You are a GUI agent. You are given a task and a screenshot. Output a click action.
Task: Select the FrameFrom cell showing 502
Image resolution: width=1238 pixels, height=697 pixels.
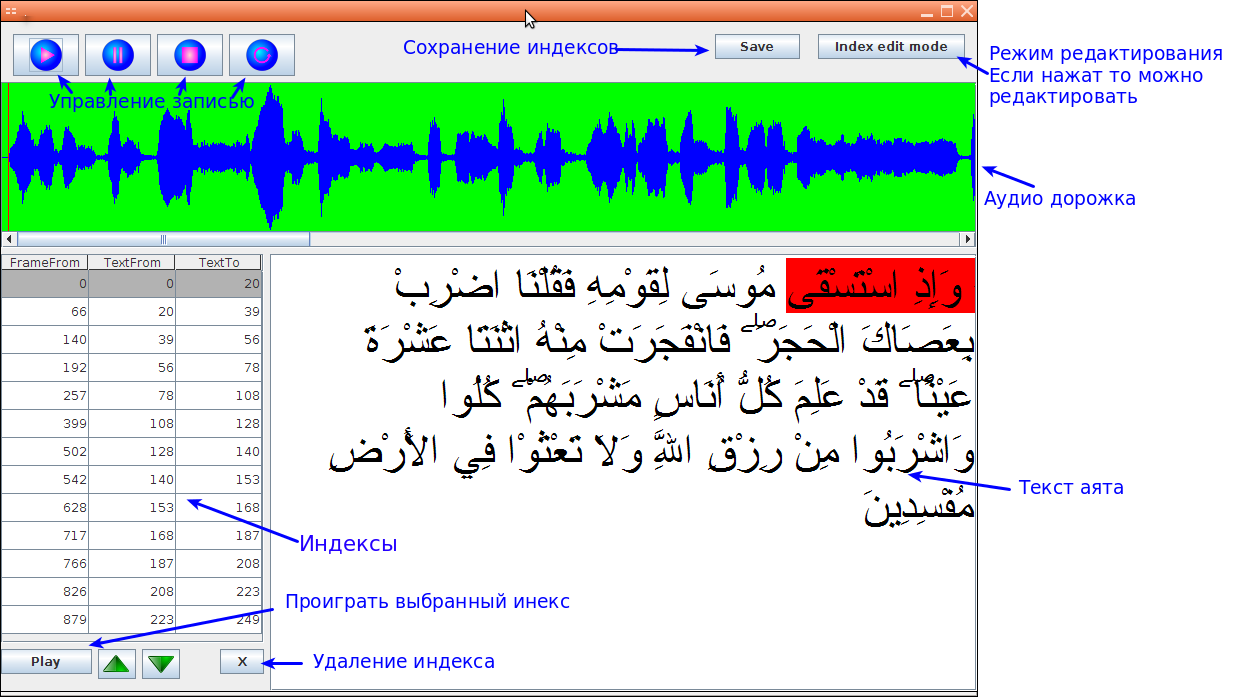(45, 452)
